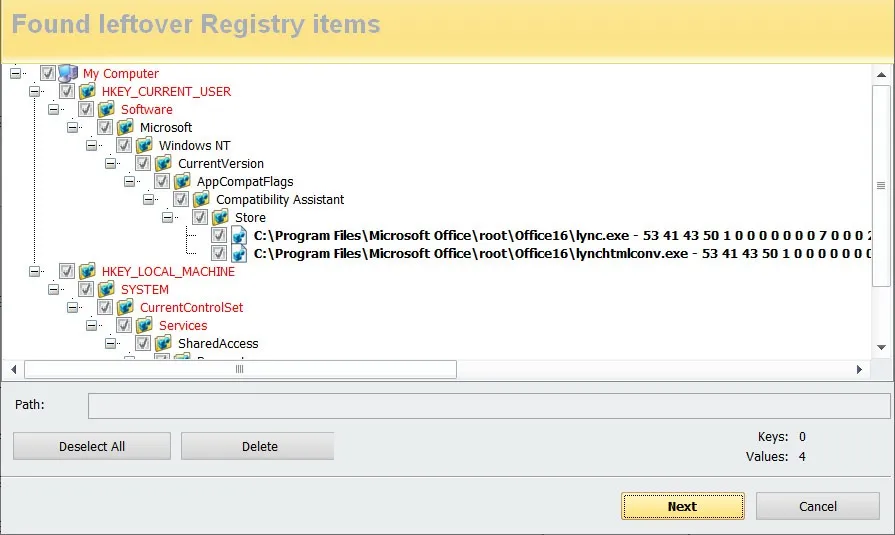Toggle the SharedAccess checkbox
The height and width of the screenshot is (535, 895).
pyautogui.click(x=143, y=343)
